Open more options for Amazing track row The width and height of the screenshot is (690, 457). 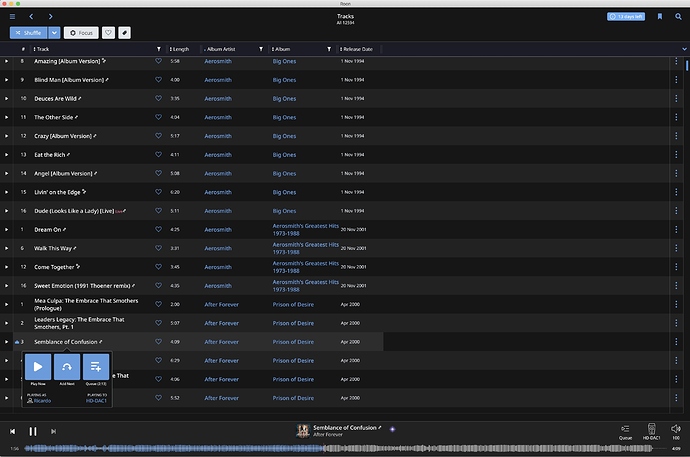676,61
